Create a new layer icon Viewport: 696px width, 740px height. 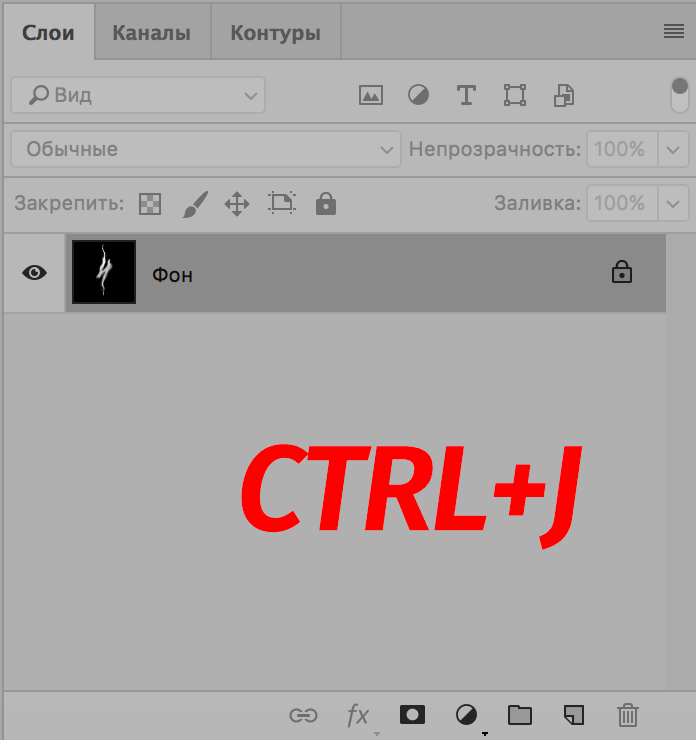click(574, 715)
